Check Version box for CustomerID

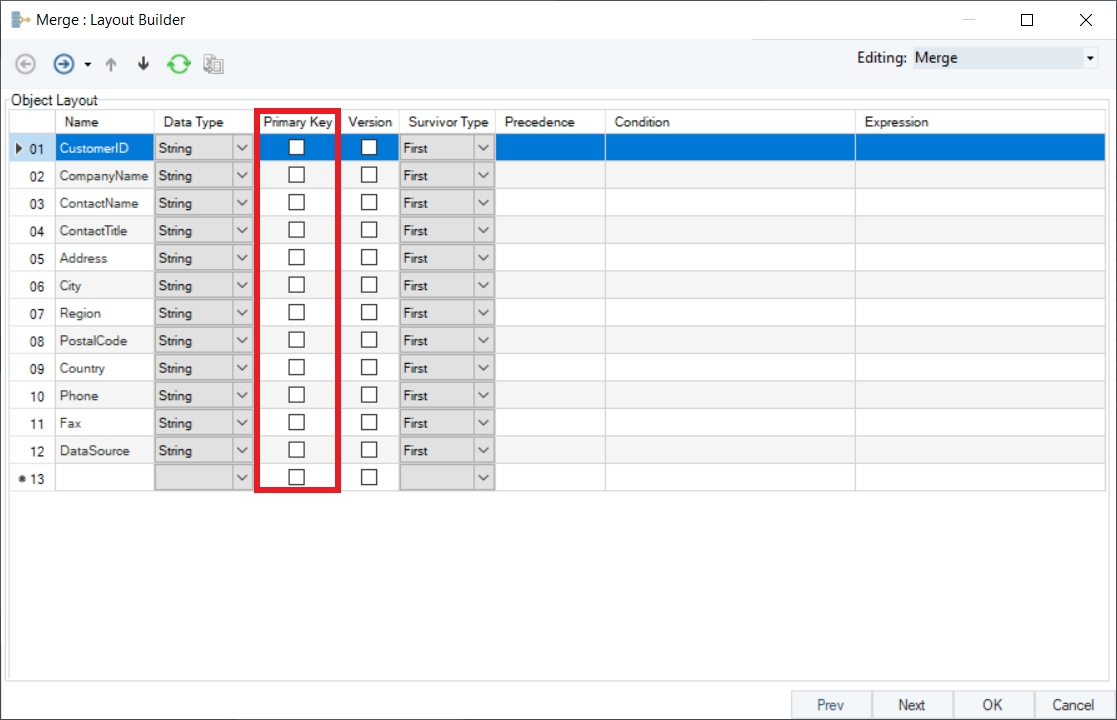(x=369, y=147)
